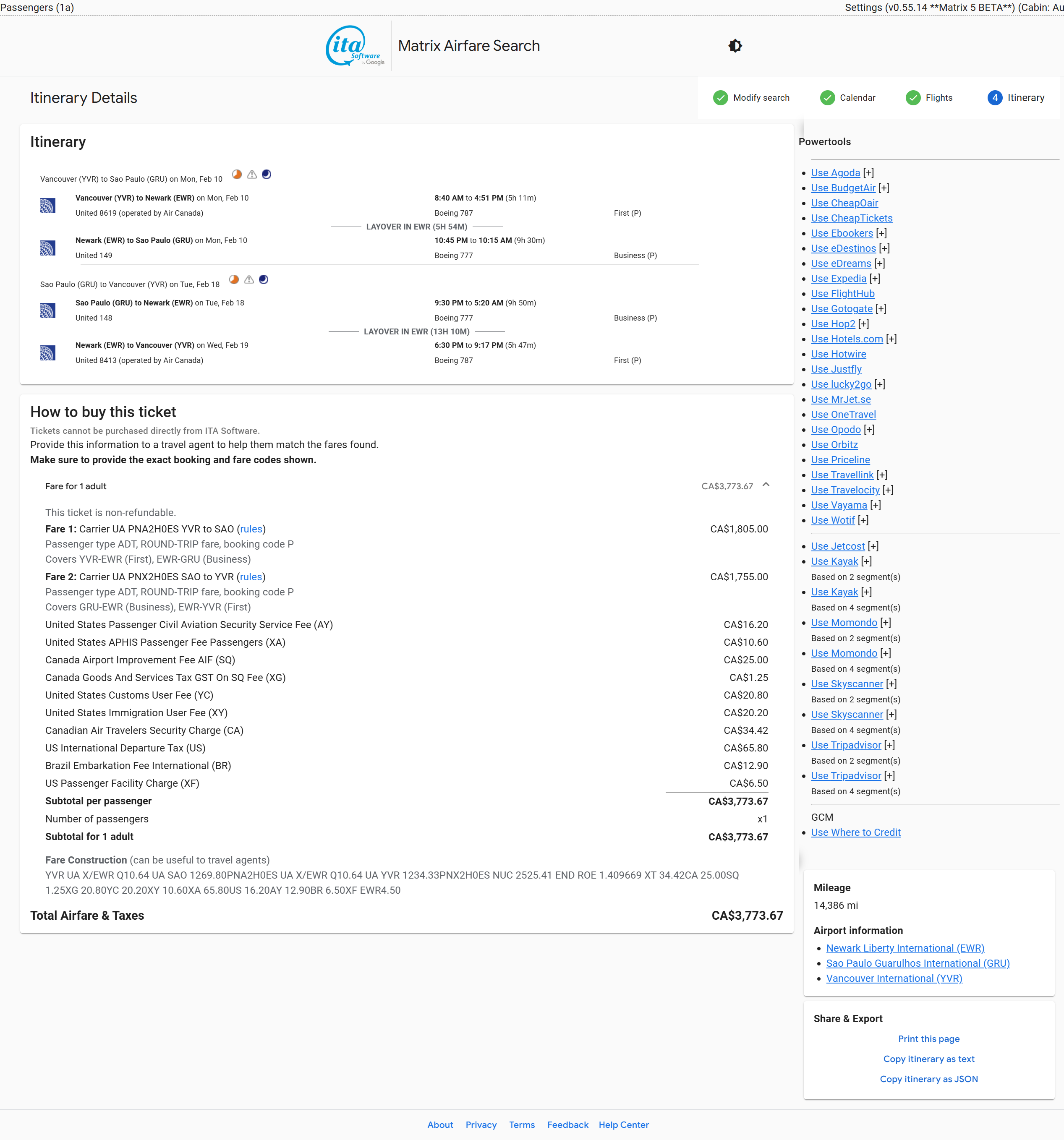Click Copy itinerary as JSON
Screen dimensions: 1064x1140
click(928, 1079)
